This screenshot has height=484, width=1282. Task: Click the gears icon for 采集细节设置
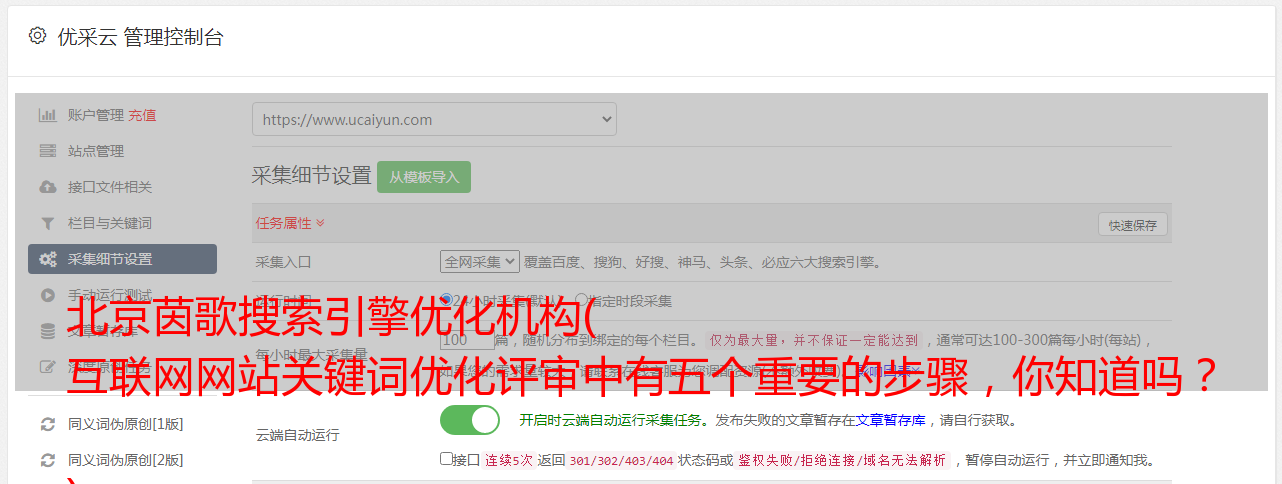tap(47, 259)
